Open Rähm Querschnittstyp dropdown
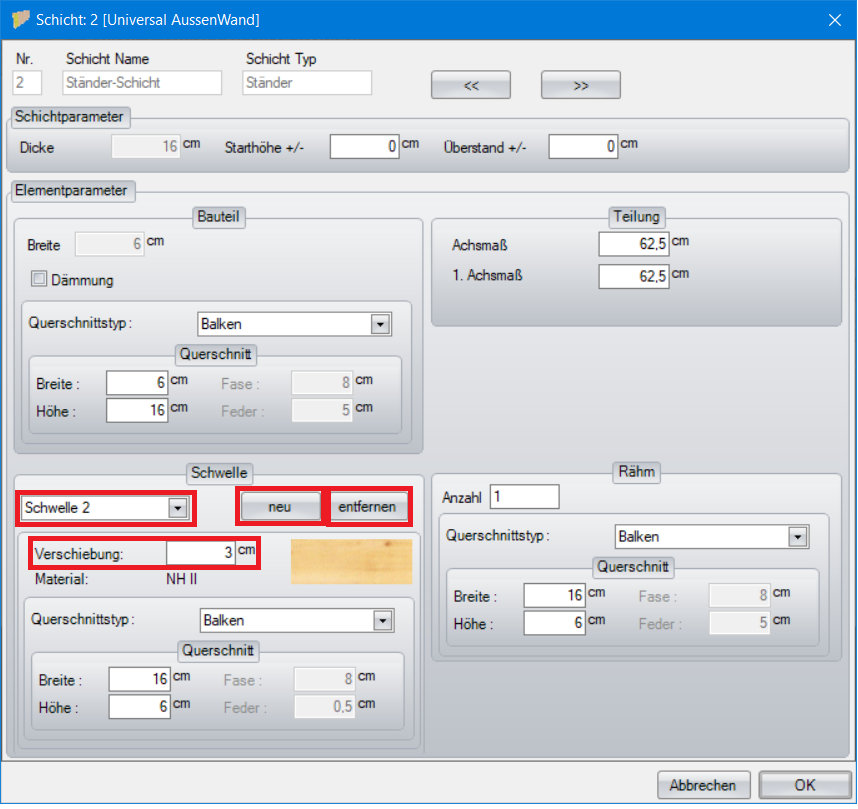Viewport: 858px width, 809px height. pos(797,537)
